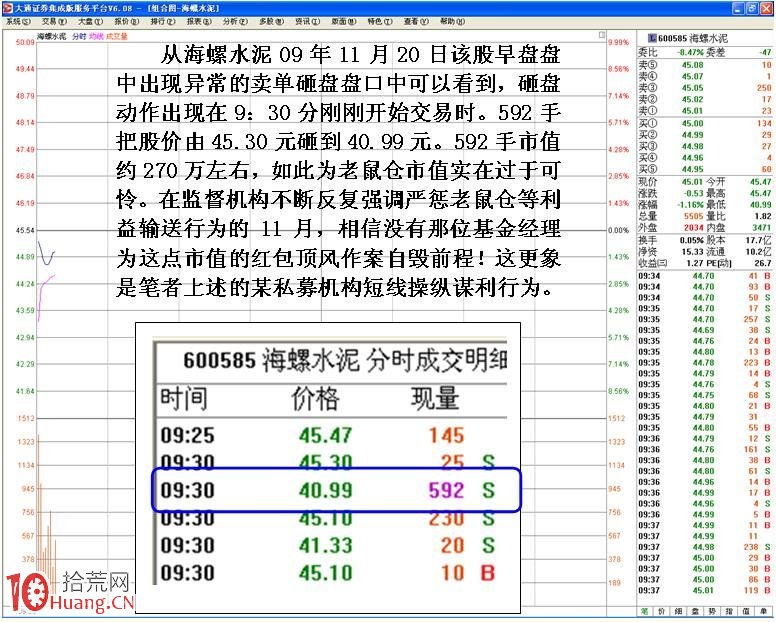776x622 pixels.
Task: Click the application icon in title bar
Action: [x=7, y=7]
